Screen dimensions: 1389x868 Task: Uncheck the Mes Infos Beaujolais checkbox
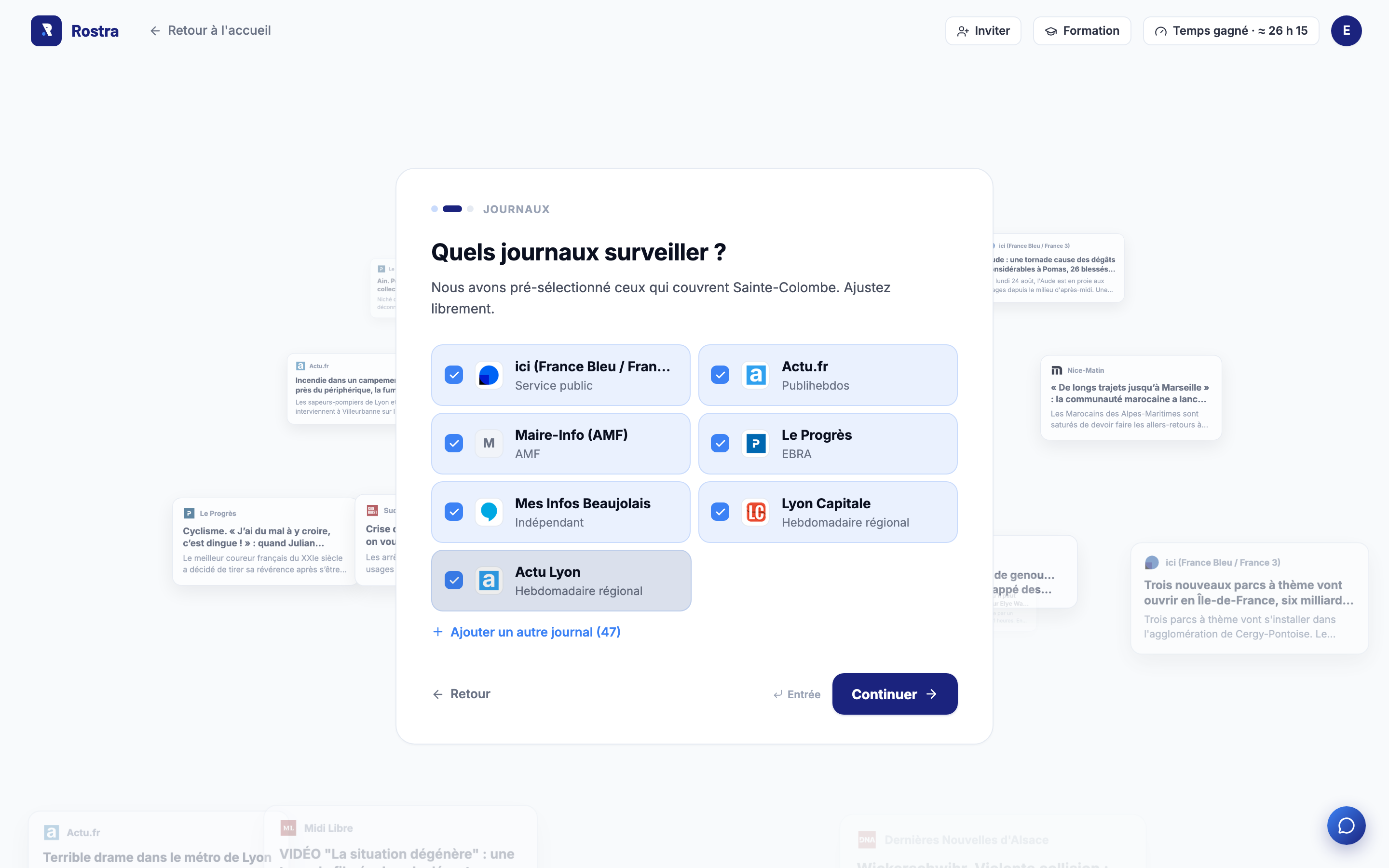454,512
